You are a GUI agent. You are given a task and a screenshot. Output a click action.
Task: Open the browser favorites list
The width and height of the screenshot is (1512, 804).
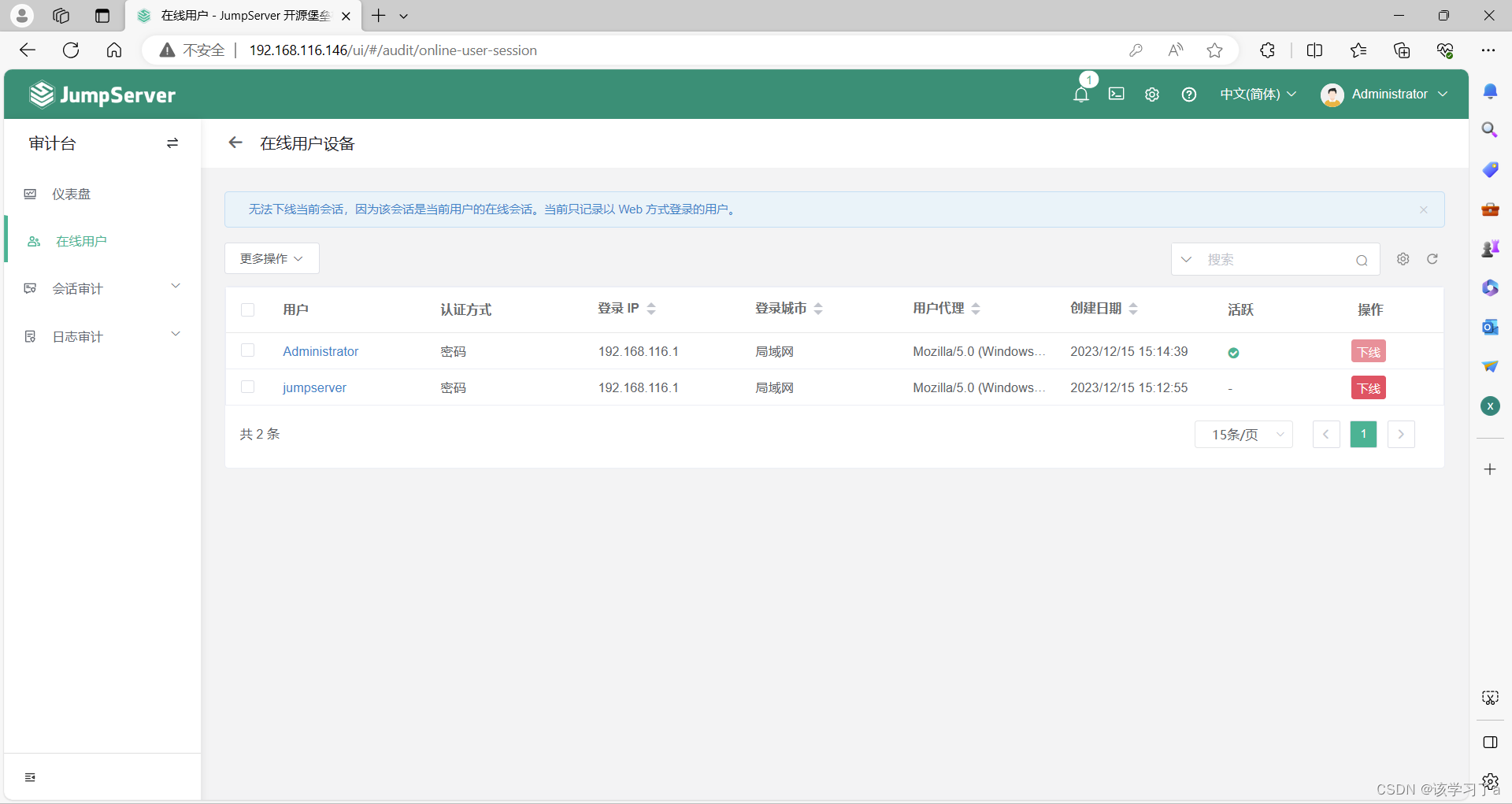[x=1358, y=50]
